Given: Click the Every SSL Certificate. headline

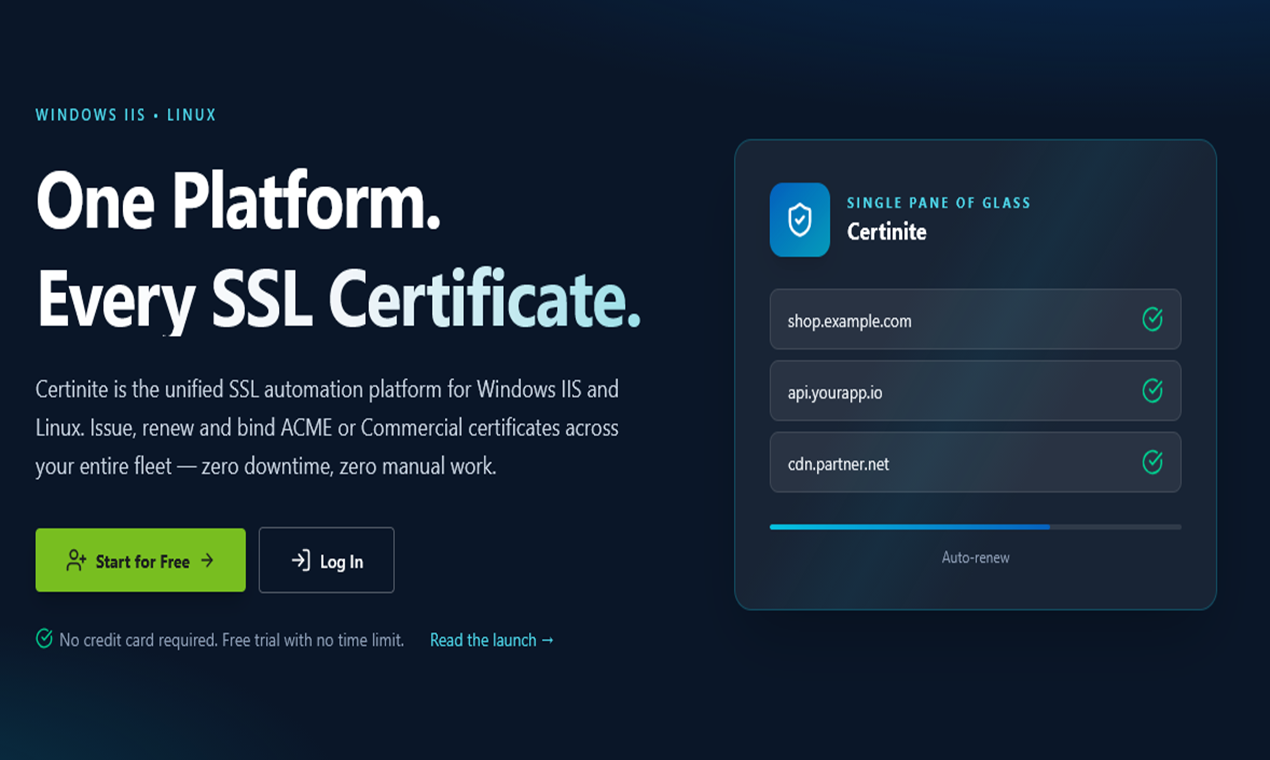Looking at the screenshot, I should pyautogui.click(x=338, y=299).
